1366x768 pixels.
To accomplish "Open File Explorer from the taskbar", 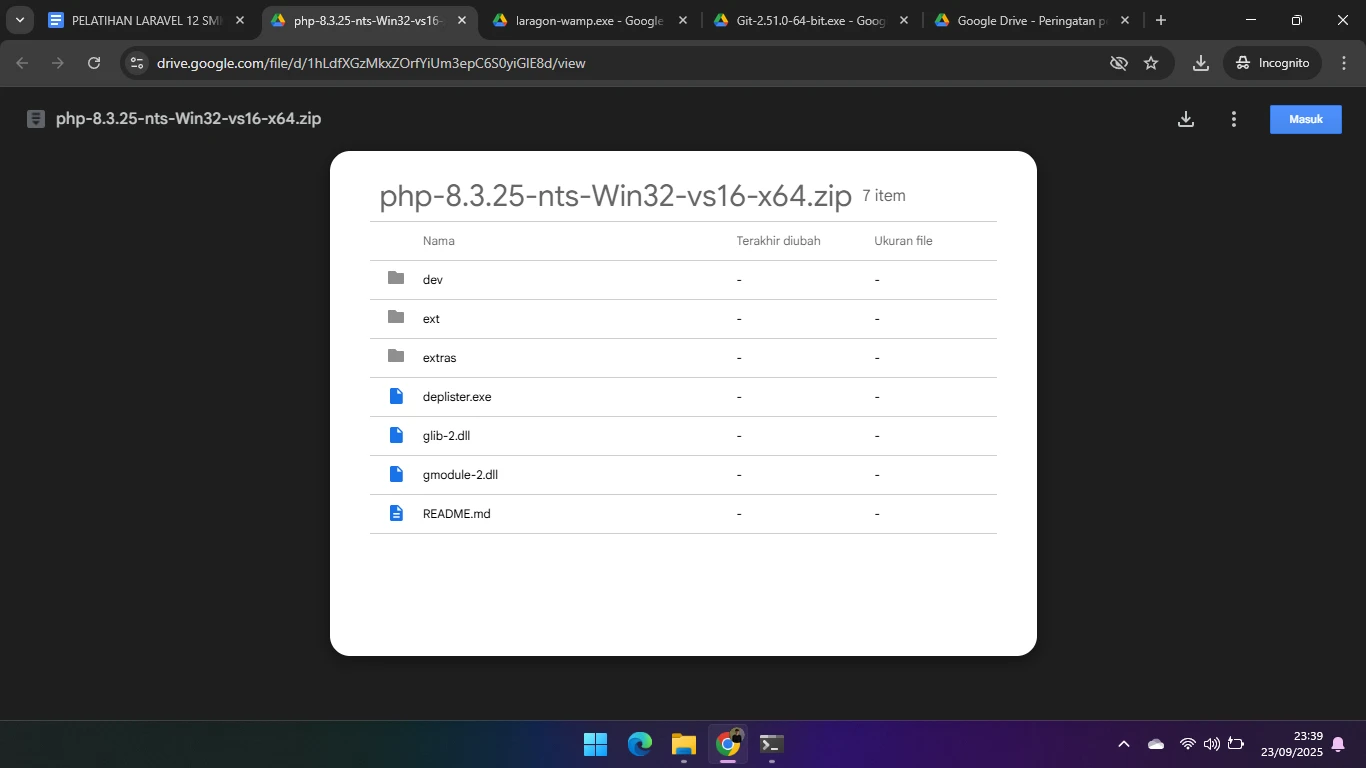I will pyautogui.click(x=683, y=744).
